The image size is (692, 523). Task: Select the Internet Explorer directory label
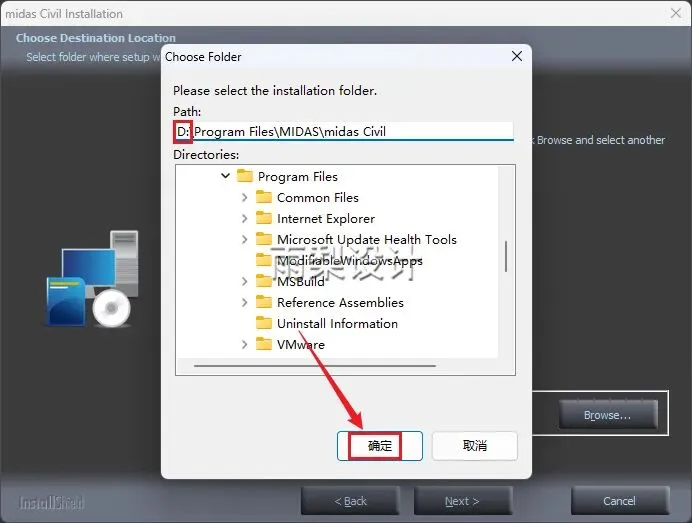(x=326, y=218)
